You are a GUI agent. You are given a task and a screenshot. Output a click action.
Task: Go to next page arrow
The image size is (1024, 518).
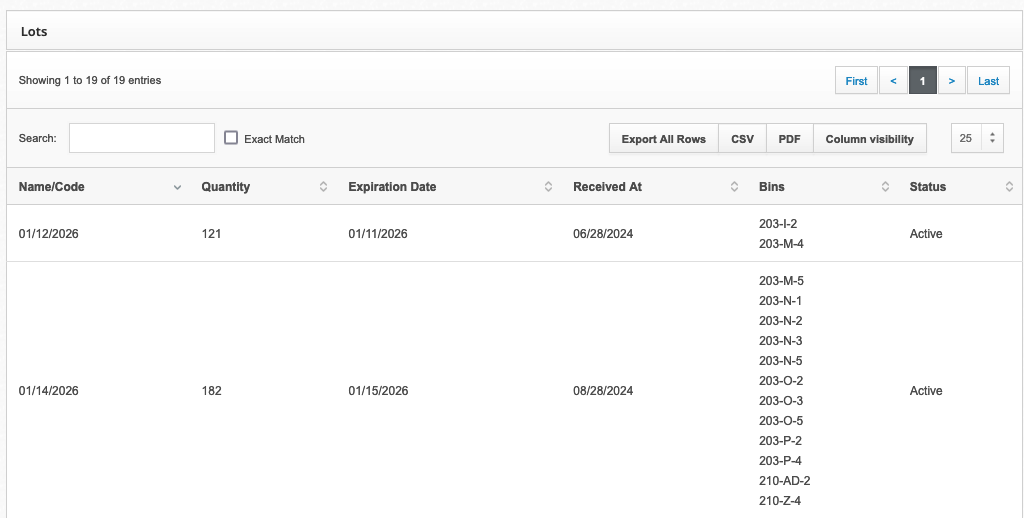(x=952, y=80)
